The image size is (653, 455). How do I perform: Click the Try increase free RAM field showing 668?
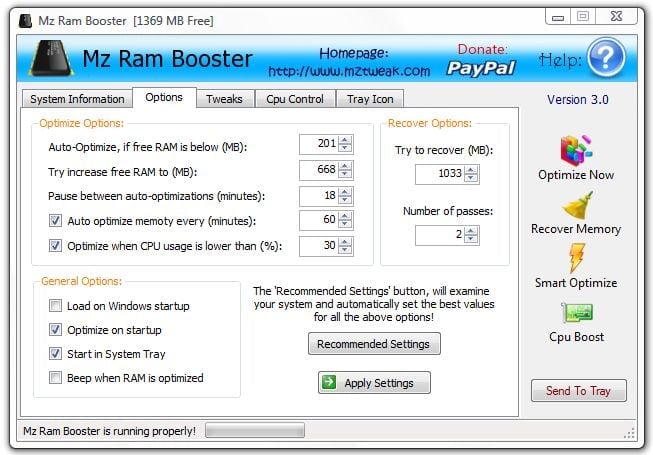[319, 170]
